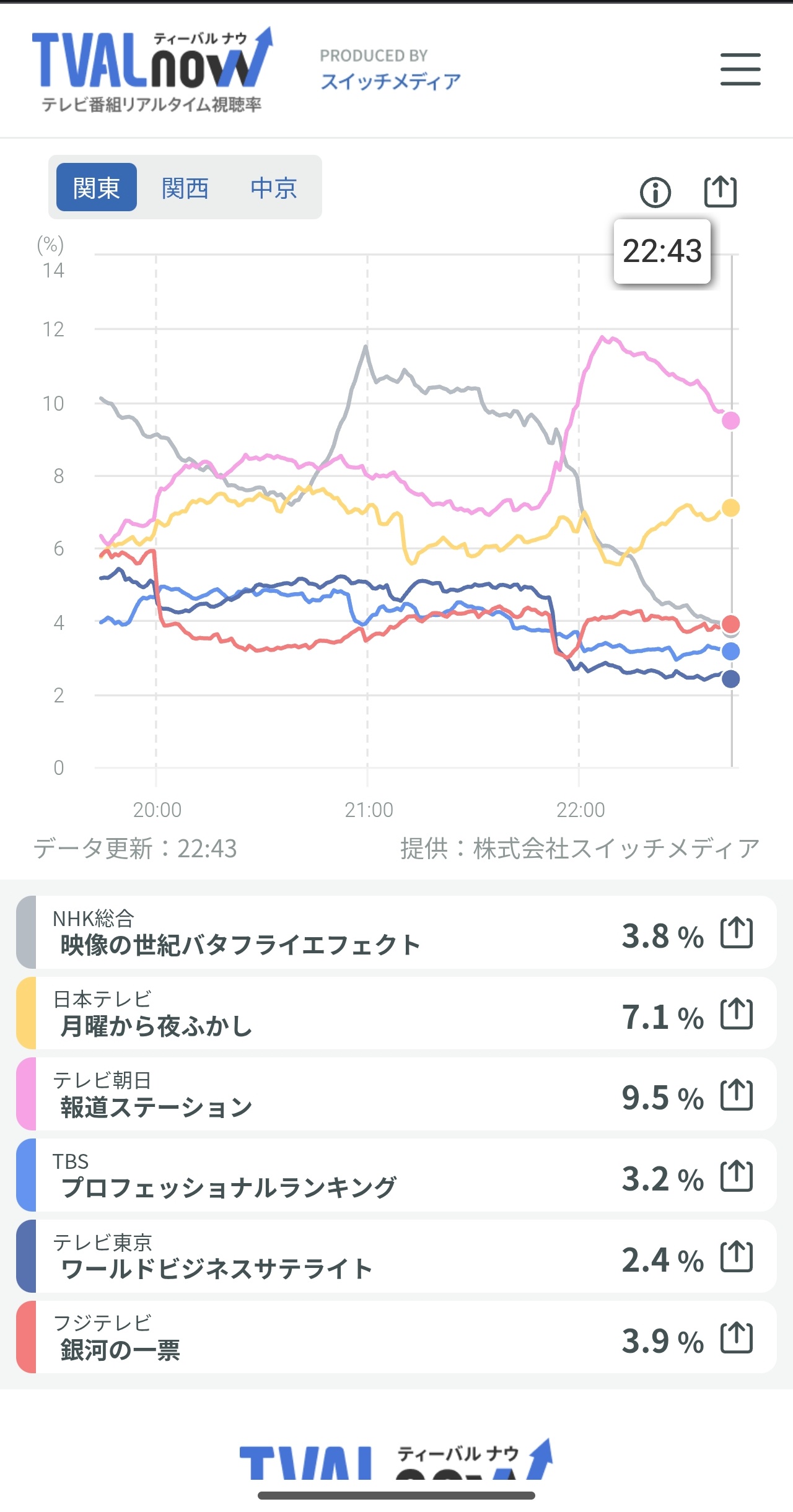This screenshot has width=793, height=1512.
Task: Share フジテレビ 銀河の一票 rating
Action: 737,1338
